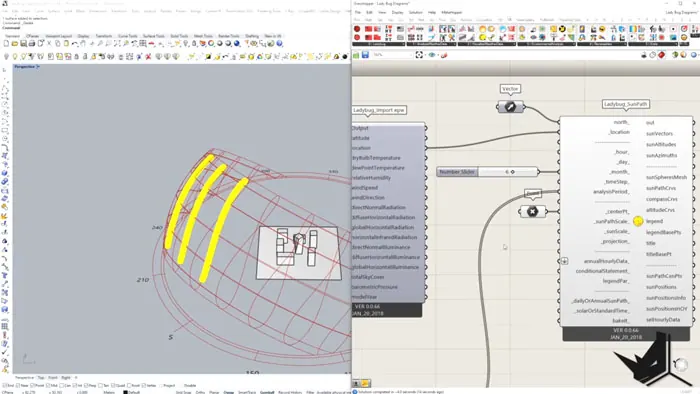
Task: Open the Grasshopper File menu
Action: pos(357,12)
